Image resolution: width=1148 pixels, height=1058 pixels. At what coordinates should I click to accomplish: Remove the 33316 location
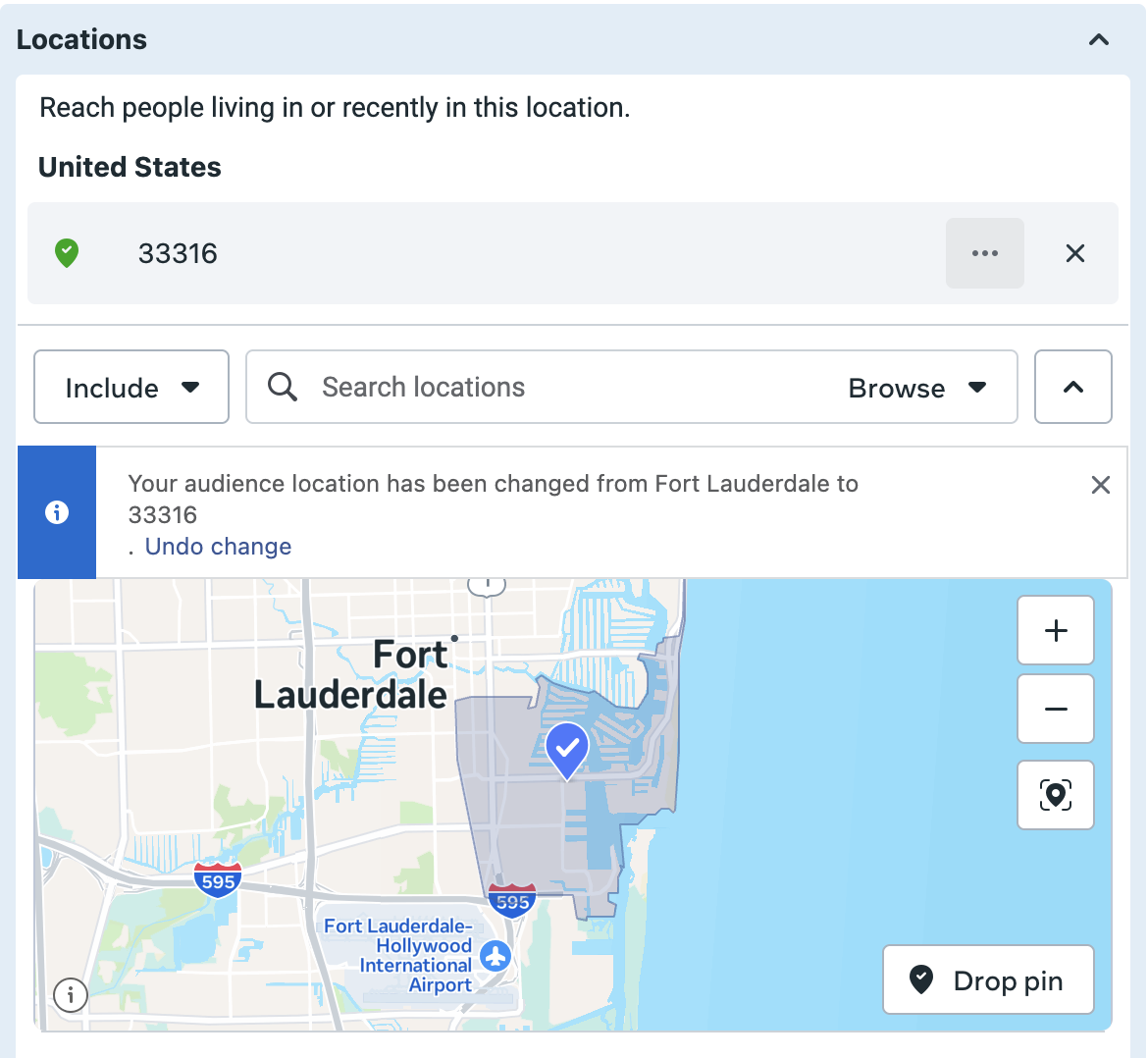tap(1074, 253)
